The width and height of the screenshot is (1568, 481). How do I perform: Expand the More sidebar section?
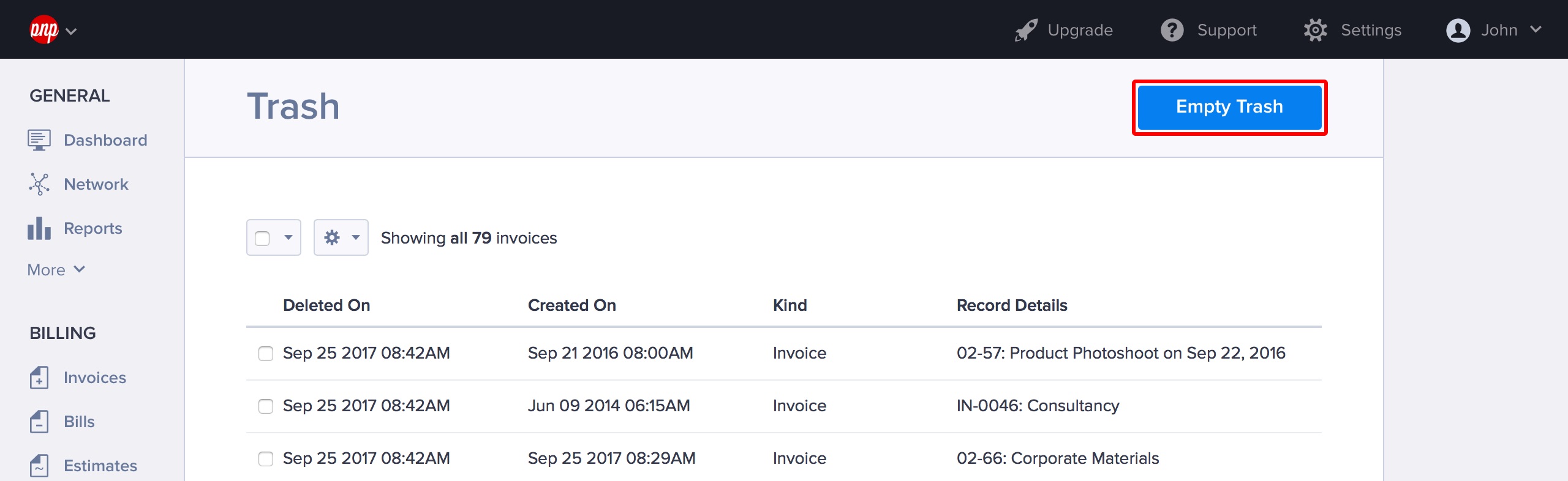pos(56,270)
